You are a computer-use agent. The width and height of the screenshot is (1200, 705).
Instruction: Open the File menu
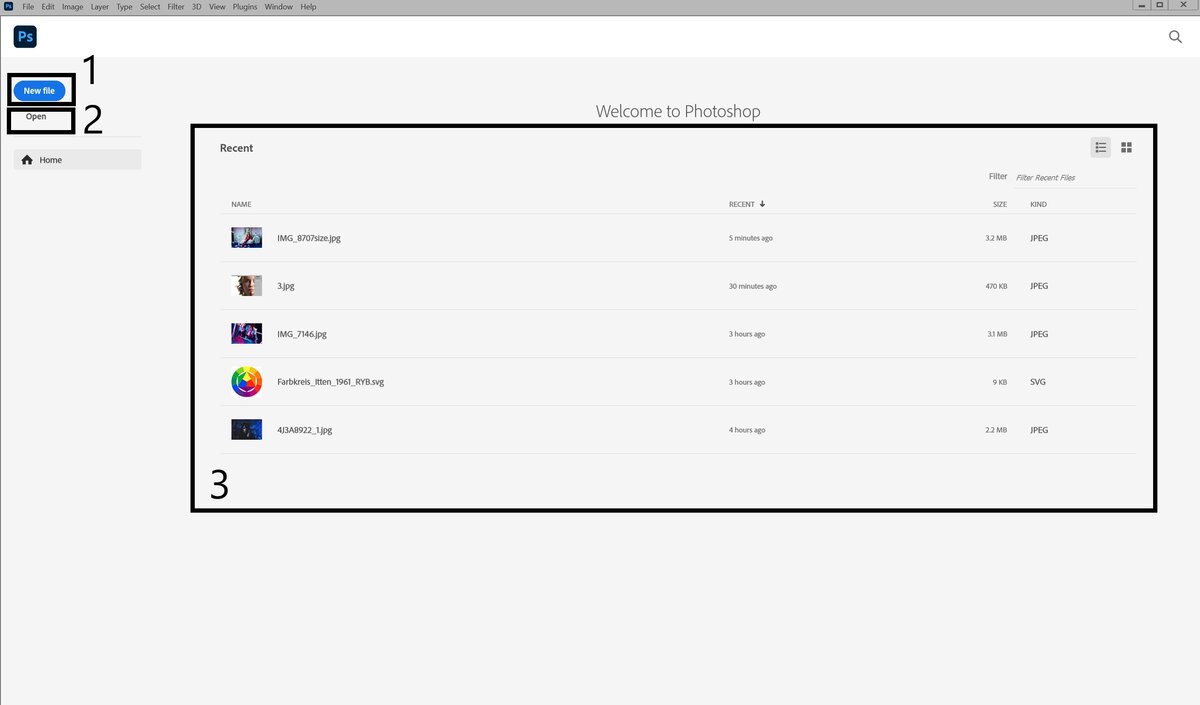[28, 7]
